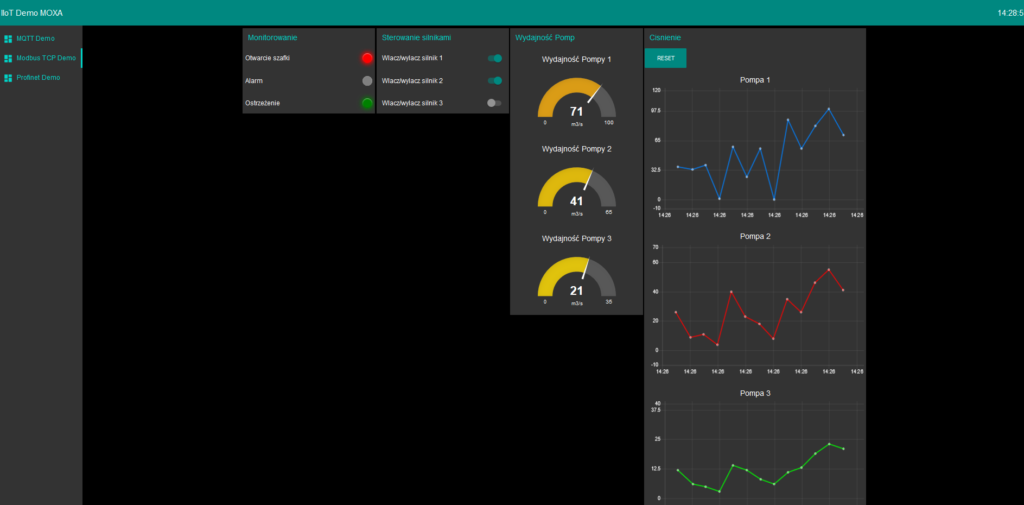Open the MQTT Demo tab label
1024x505 pixels.
click(x=35, y=38)
